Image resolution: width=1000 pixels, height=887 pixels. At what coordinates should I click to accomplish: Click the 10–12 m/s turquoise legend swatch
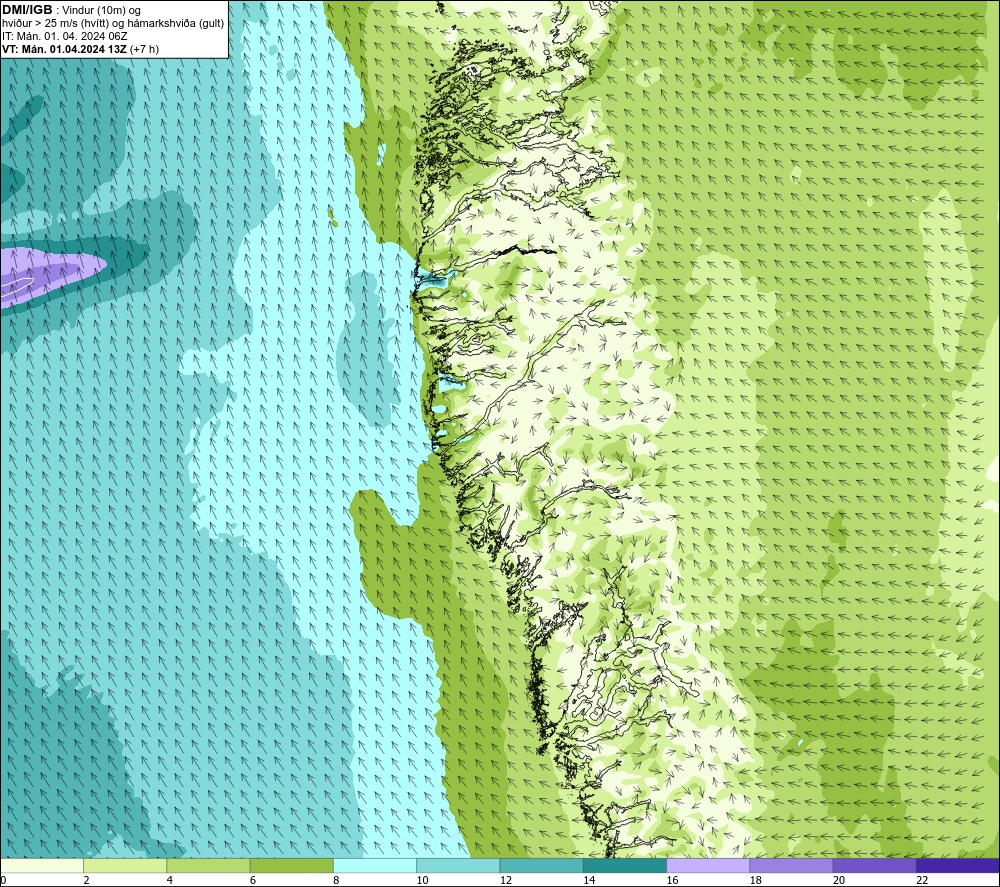[x=458, y=866]
